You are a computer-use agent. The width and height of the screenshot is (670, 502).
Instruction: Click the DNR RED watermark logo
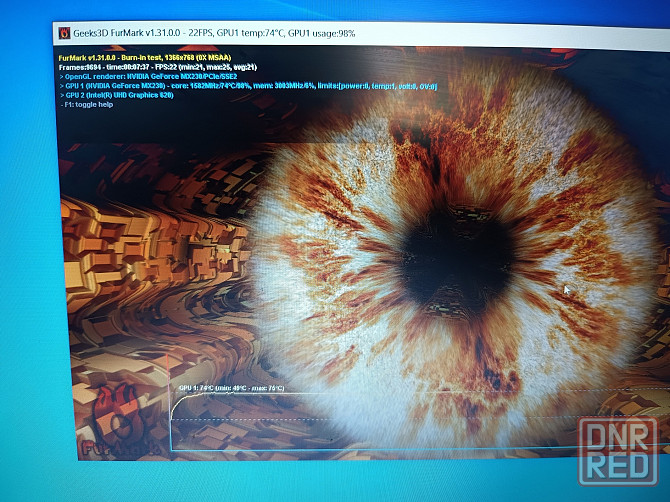[618, 452]
